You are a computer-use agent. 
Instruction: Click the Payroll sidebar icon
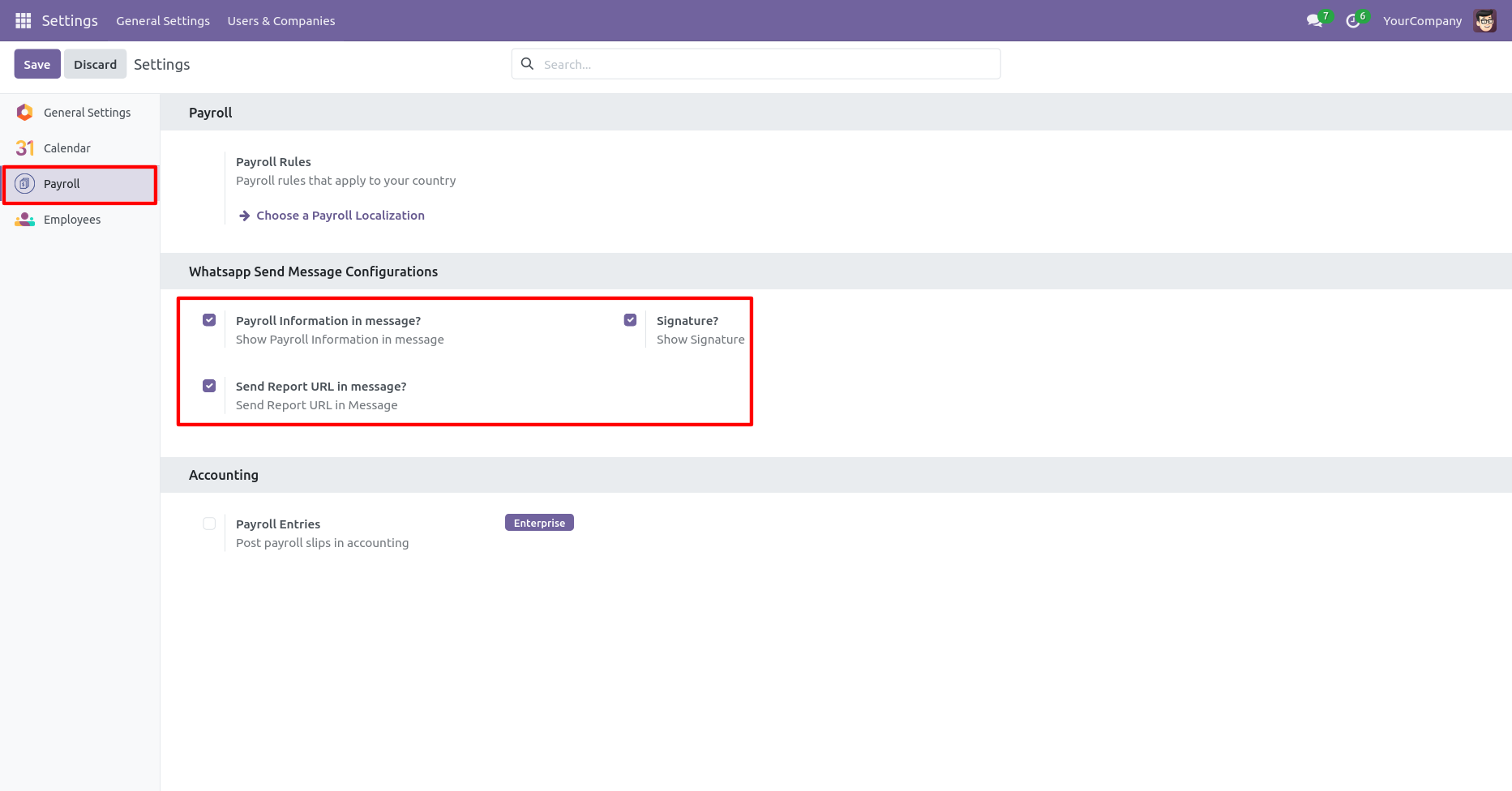pyautogui.click(x=25, y=183)
